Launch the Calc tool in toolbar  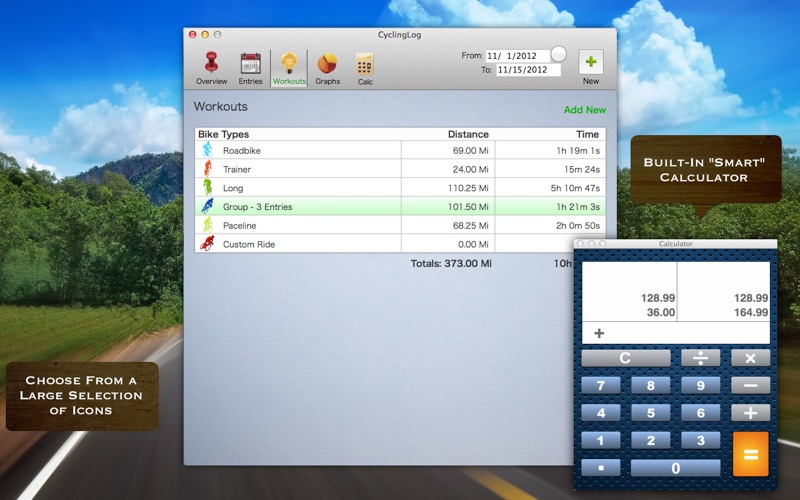tap(365, 67)
